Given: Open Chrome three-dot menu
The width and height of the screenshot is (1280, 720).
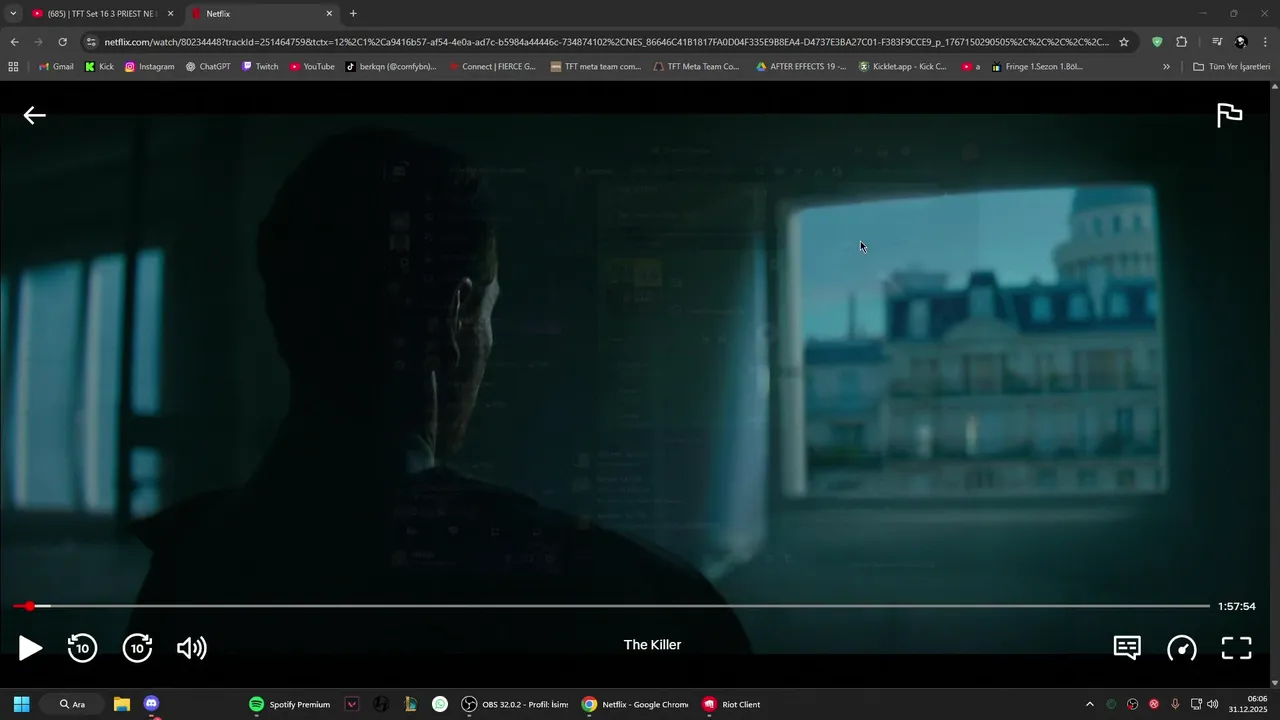Looking at the screenshot, I should pos(1265,42).
